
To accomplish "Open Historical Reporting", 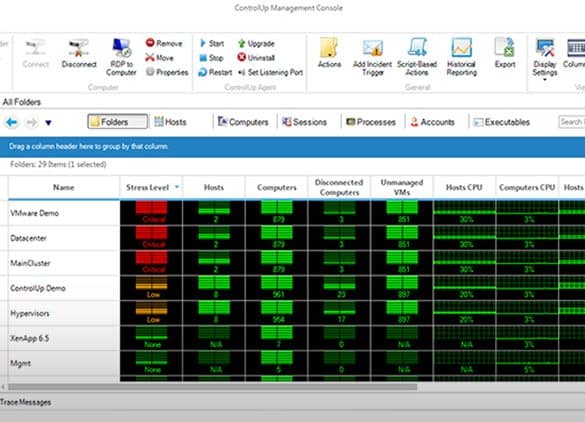I will 462,57.
